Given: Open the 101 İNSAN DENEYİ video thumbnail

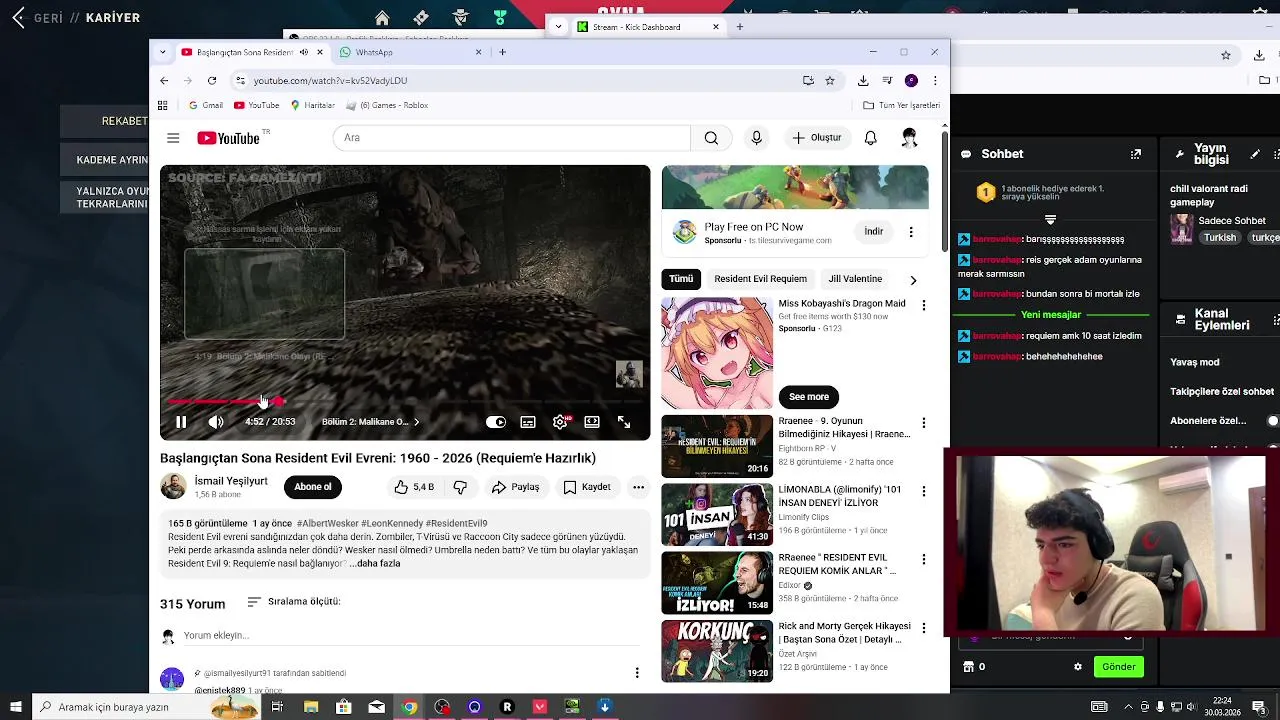Looking at the screenshot, I should click(x=717, y=515).
